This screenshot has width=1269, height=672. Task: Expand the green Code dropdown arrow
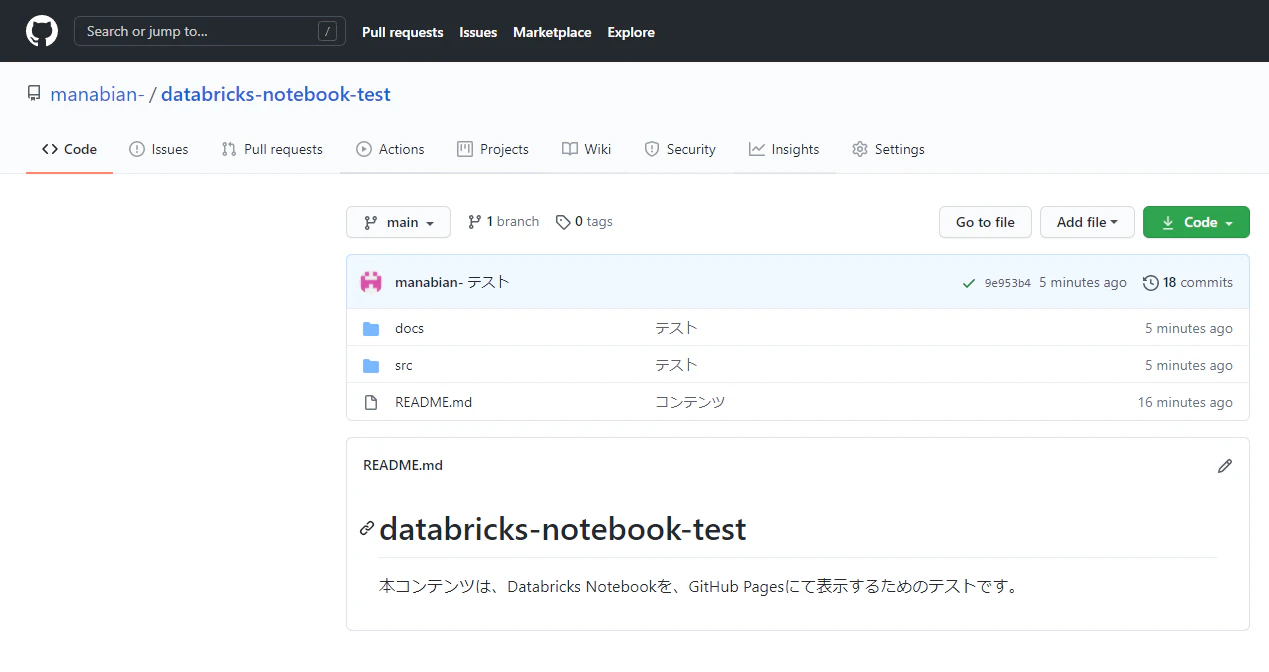1229,223
